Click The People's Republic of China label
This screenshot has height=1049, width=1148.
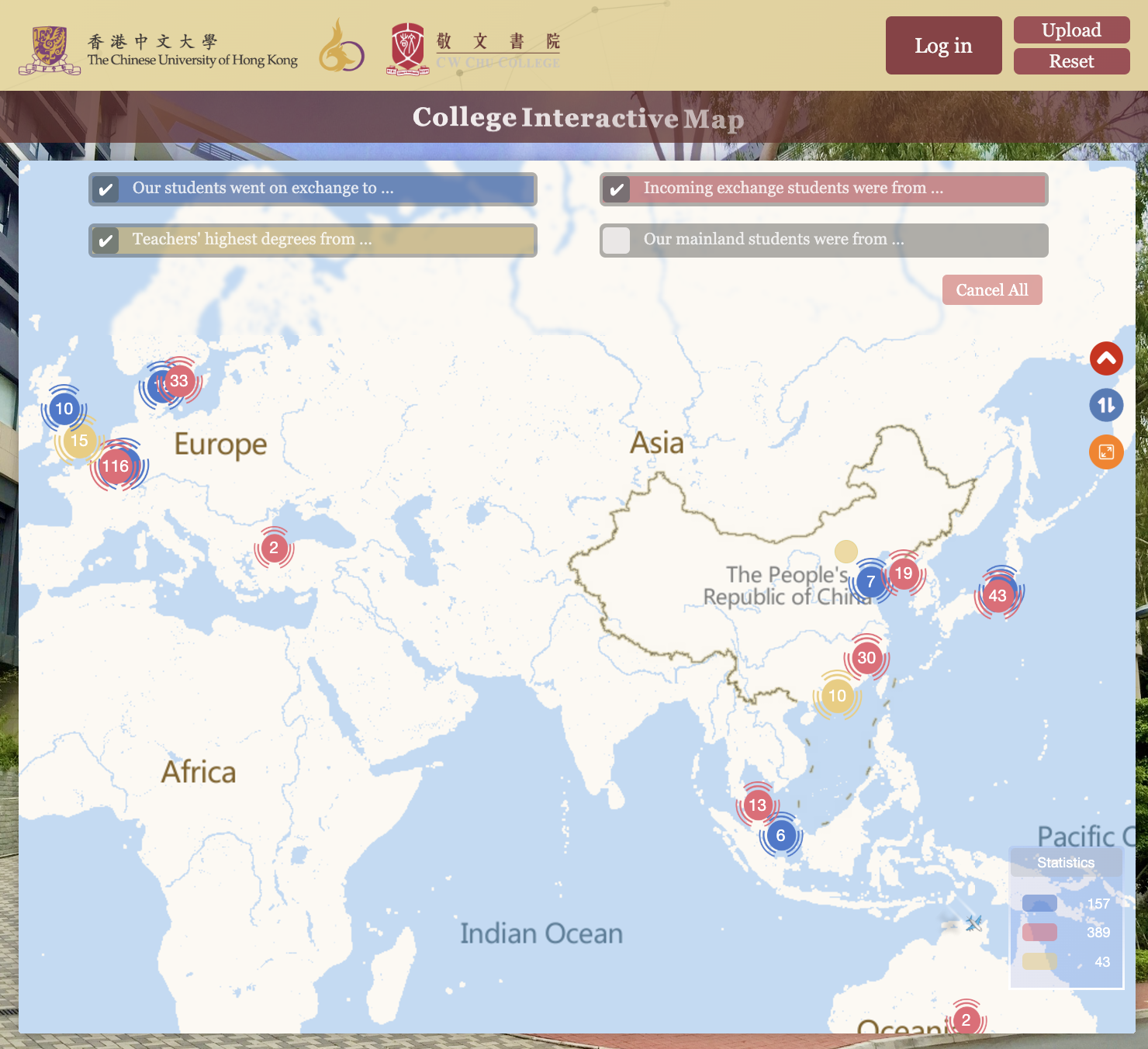point(787,586)
